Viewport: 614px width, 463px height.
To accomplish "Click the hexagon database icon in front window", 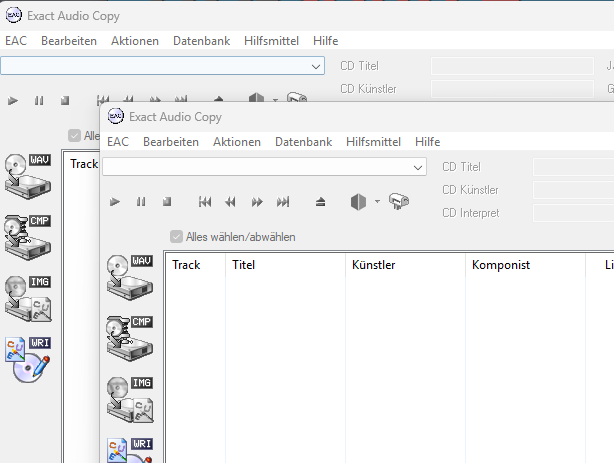I will click(x=358, y=202).
